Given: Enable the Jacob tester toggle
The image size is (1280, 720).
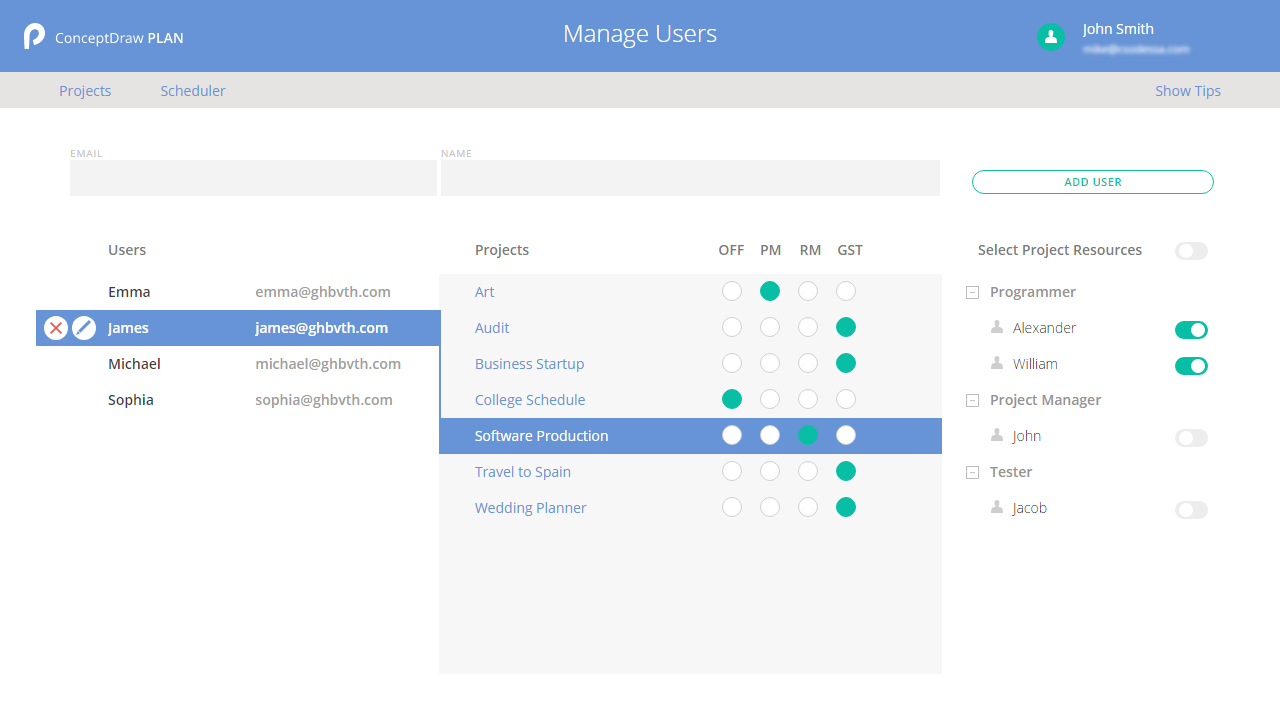Looking at the screenshot, I should click(x=1191, y=510).
